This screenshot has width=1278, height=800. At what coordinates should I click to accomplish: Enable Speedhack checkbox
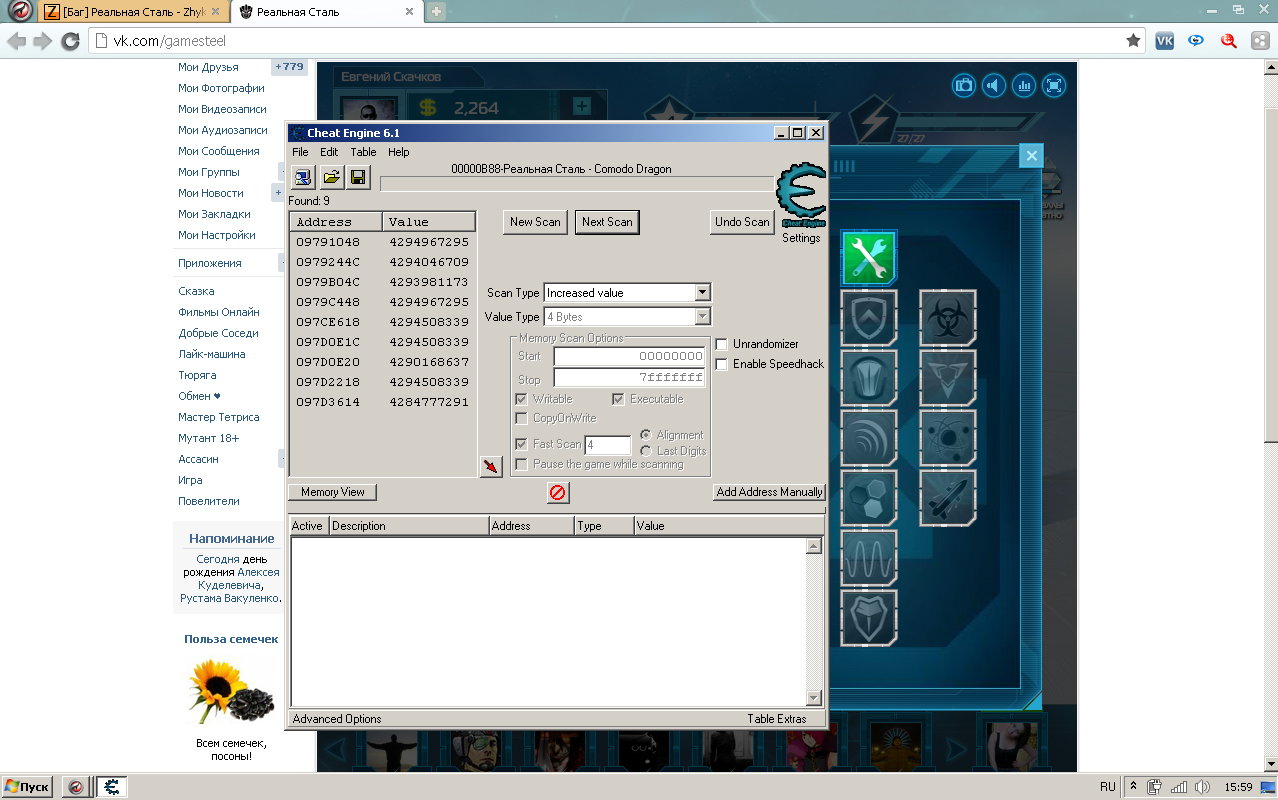pyautogui.click(x=722, y=364)
